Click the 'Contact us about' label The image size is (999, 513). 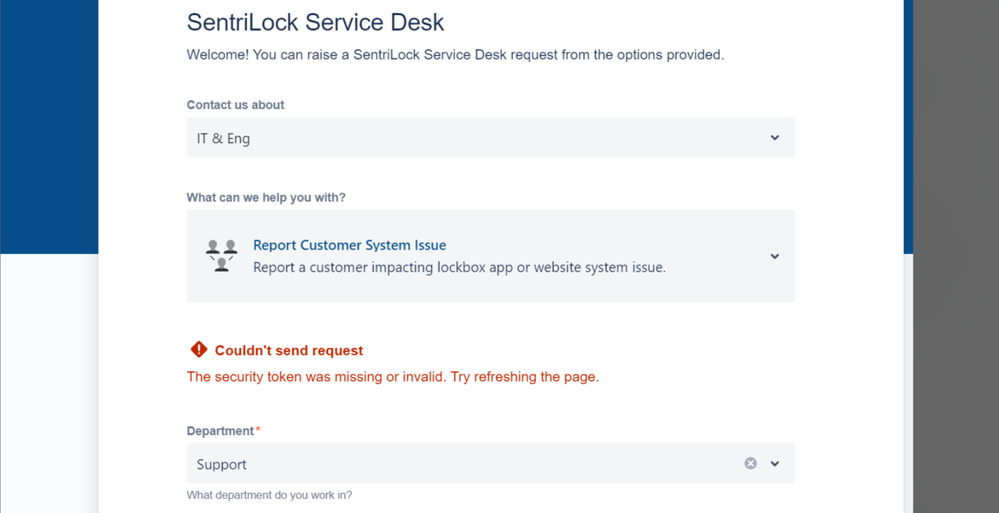pyautogui.click(x=235, y=105)
